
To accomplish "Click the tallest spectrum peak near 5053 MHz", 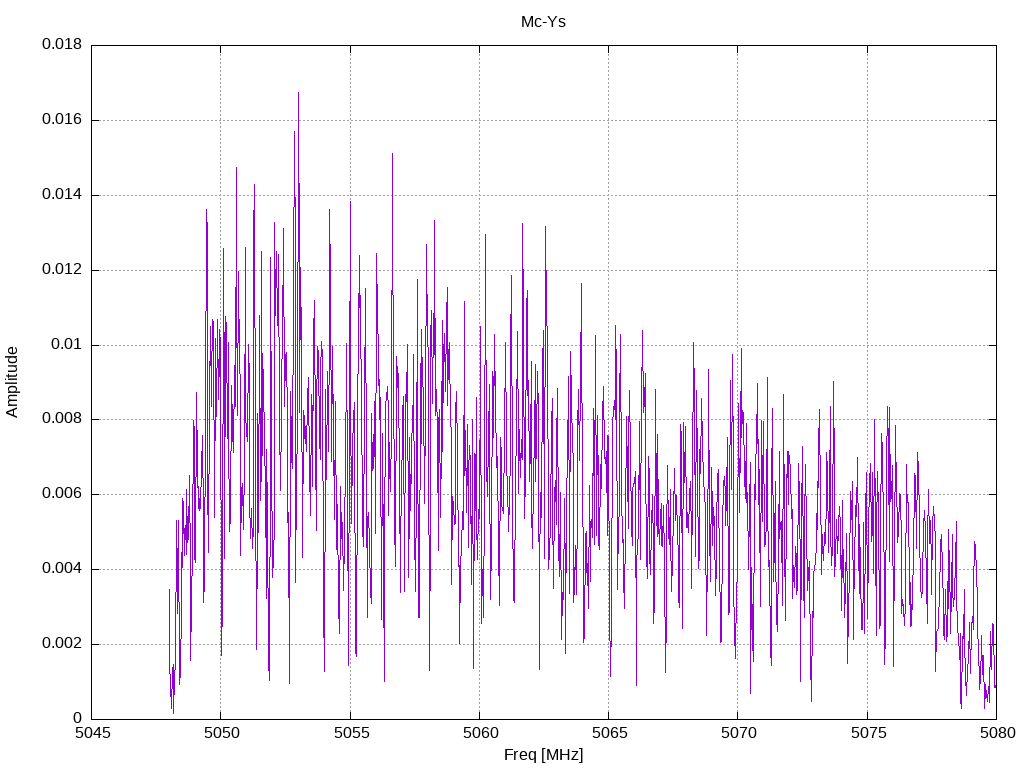I will click(298, 95).
